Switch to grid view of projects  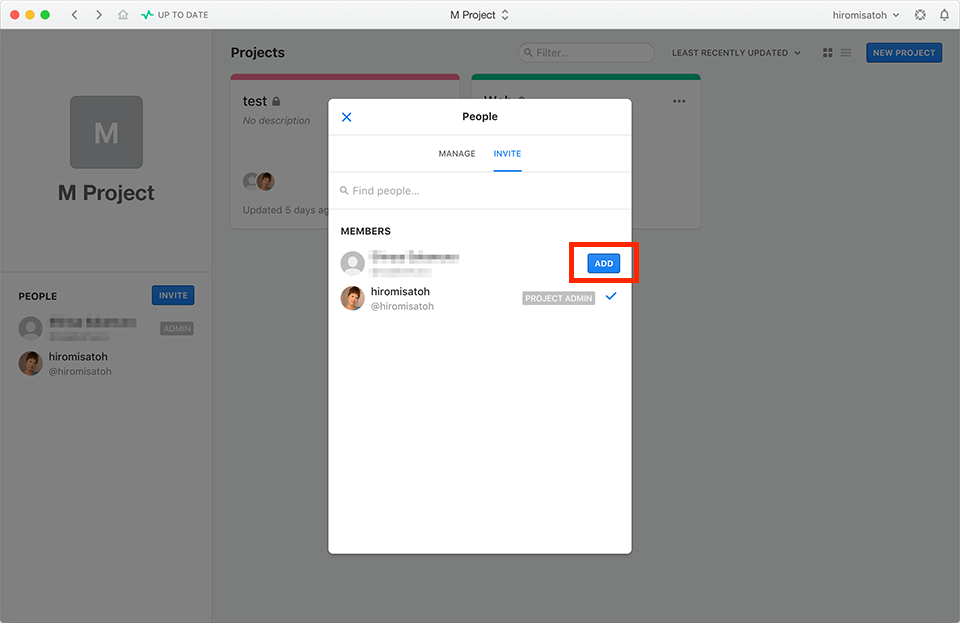click(828, 53)
